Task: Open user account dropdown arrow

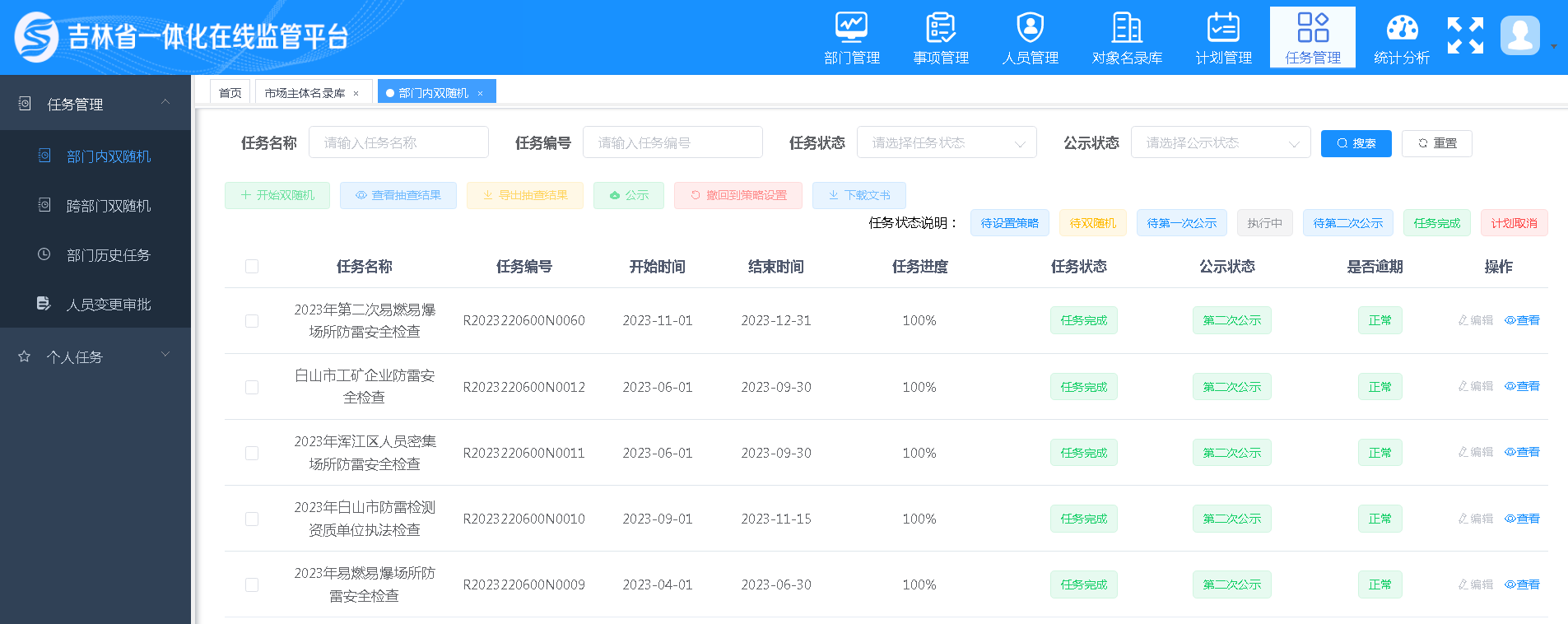Action: click(x=1554, y=46)
